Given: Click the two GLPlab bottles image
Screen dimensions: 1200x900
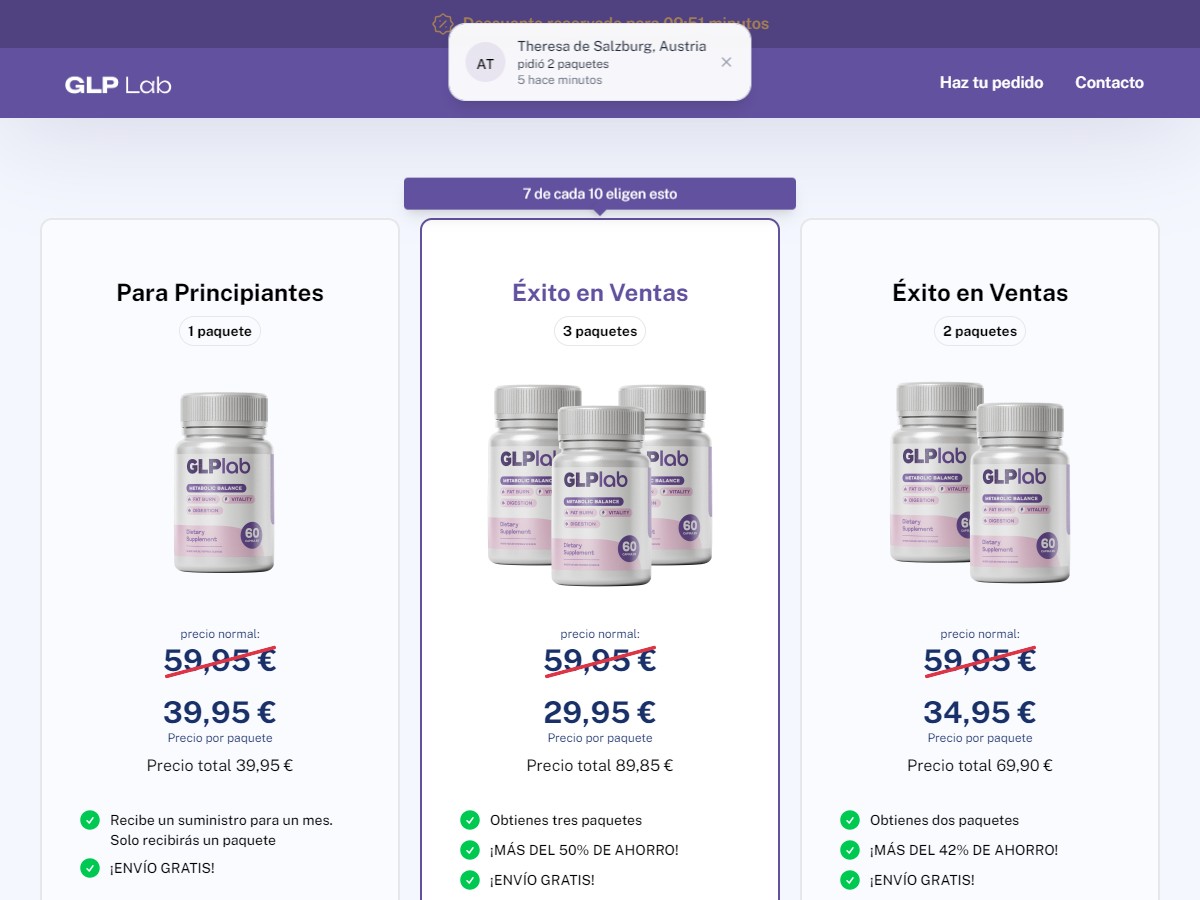Looking at the screenshot, I should point(982,483).
